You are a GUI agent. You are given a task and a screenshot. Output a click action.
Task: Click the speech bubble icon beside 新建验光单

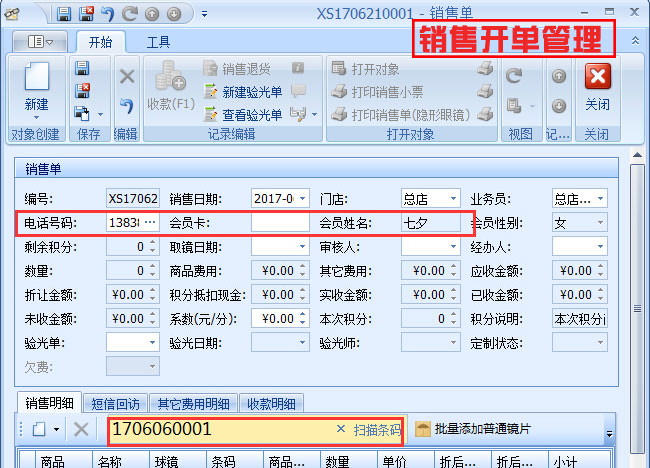pos(298,91)
